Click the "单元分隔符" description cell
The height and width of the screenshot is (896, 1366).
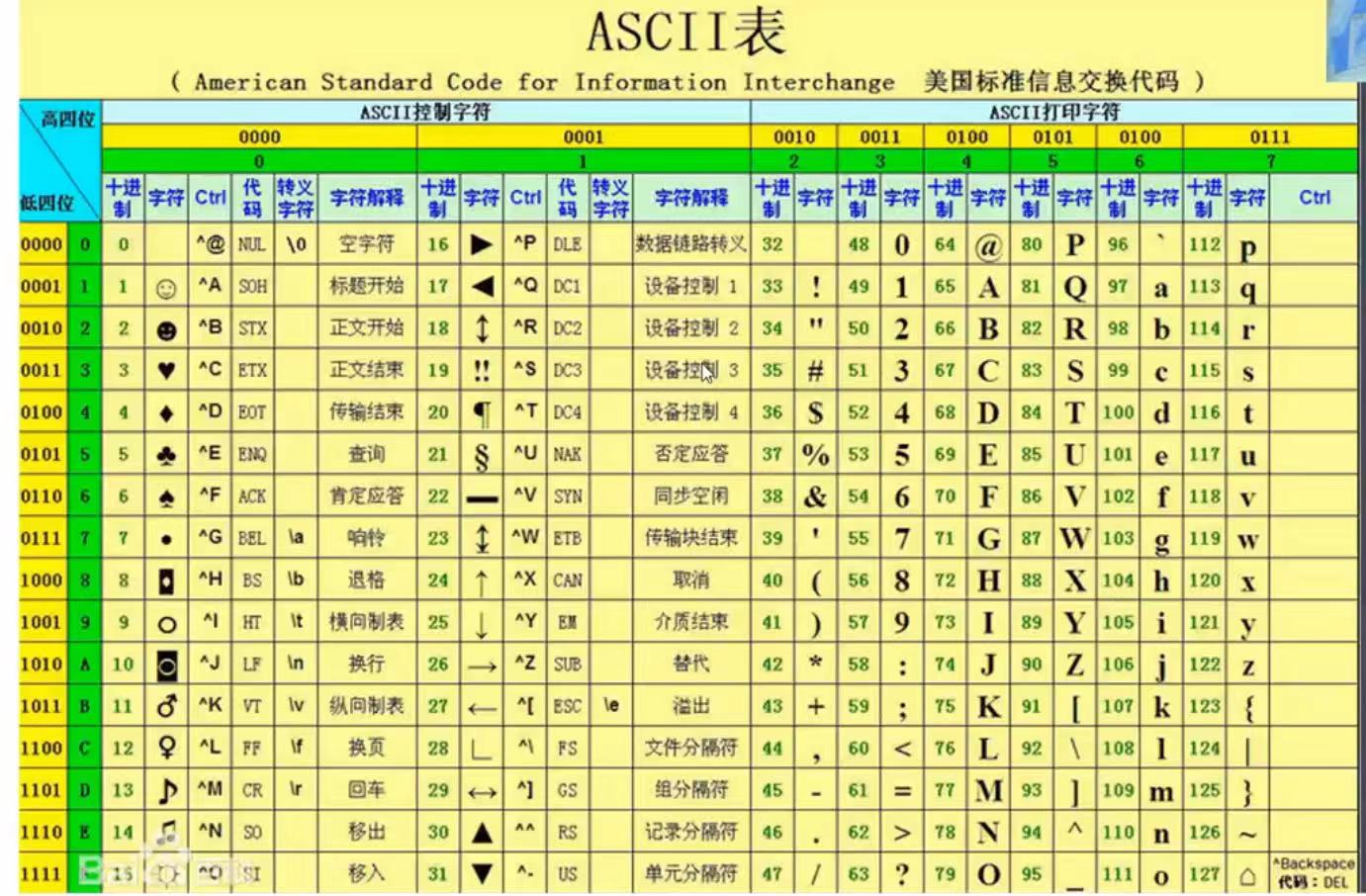tap(690, 873)
